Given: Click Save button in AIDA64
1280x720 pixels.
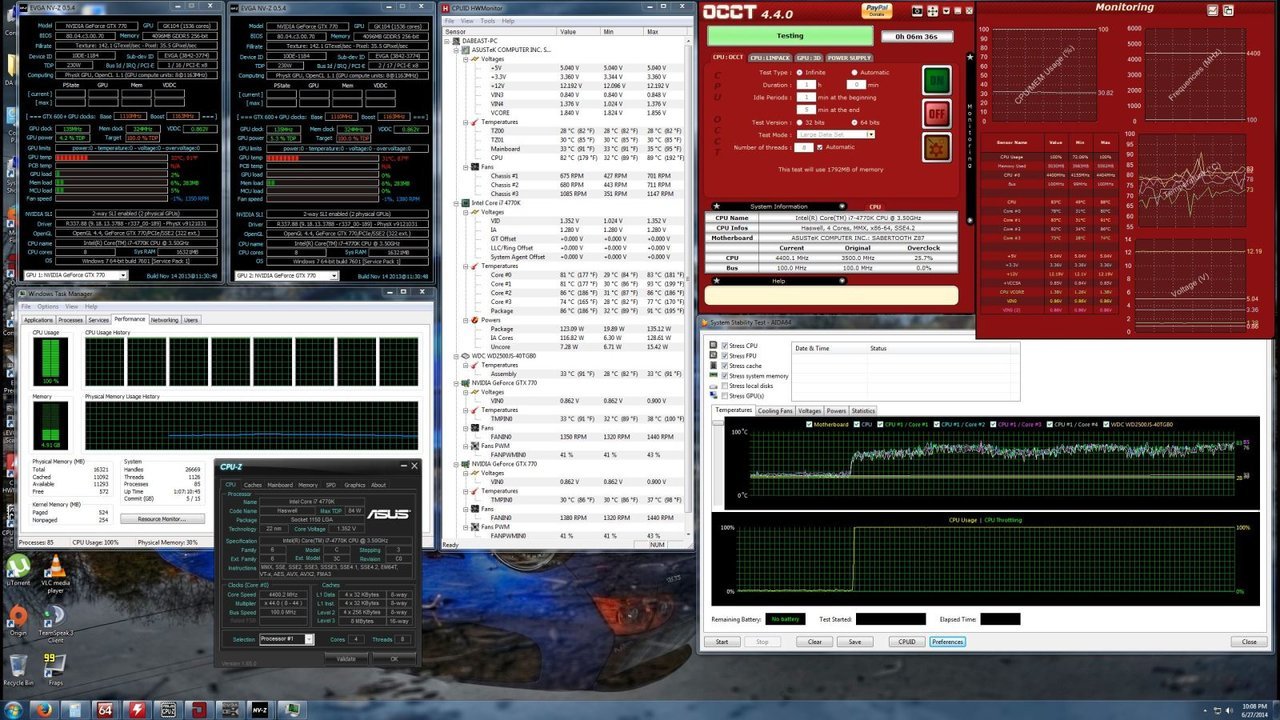Looking at the screenshot, I should (x=854, y=642).
